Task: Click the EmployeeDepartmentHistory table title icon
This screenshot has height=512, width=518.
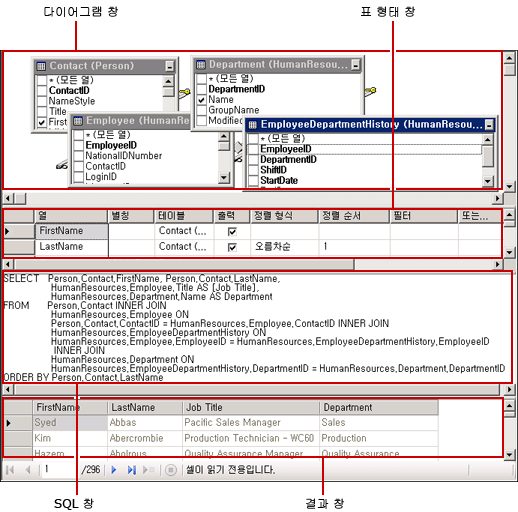Action: pos(253,125)
